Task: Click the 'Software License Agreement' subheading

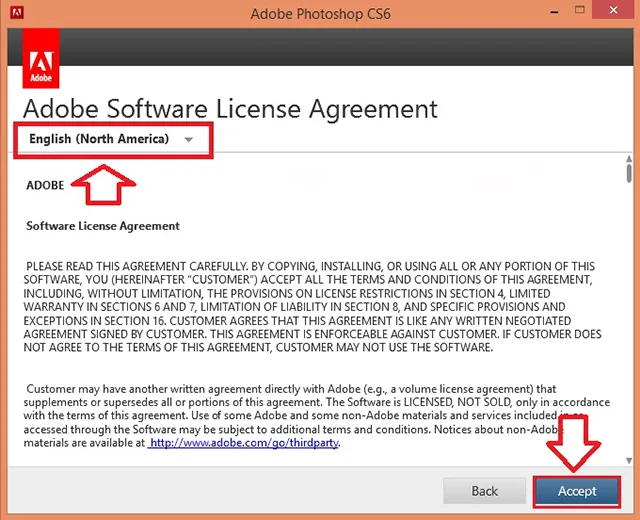Action: [103, 226]
